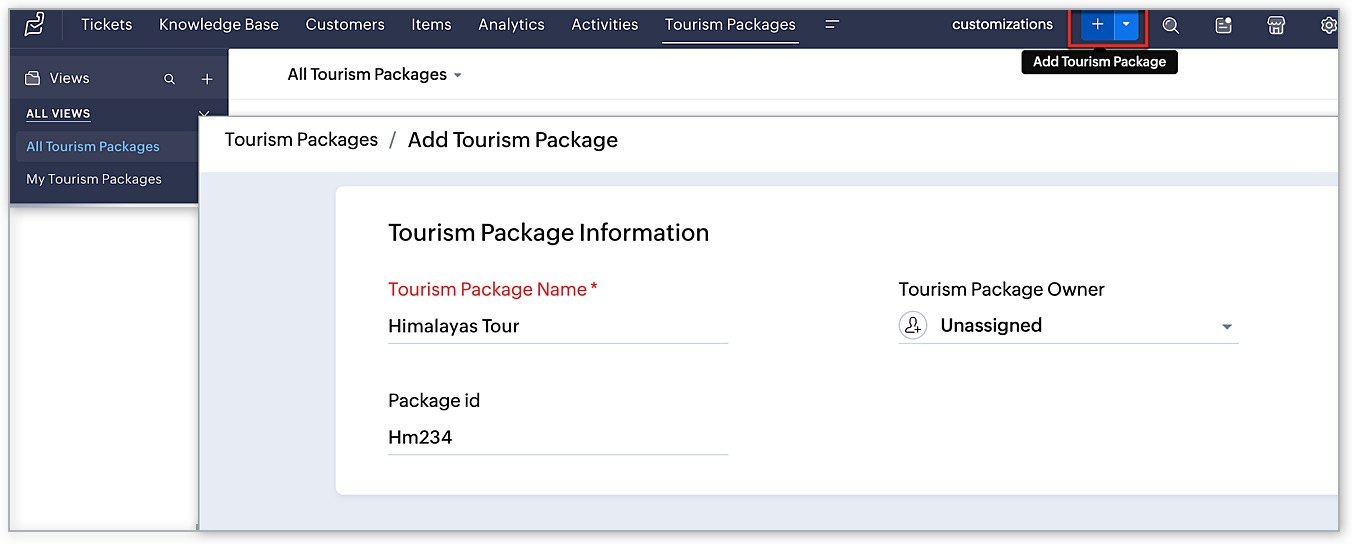Screen dimensions: 1352x544
Task: Go to the Tickets tab
Action: tap(106, 25)
